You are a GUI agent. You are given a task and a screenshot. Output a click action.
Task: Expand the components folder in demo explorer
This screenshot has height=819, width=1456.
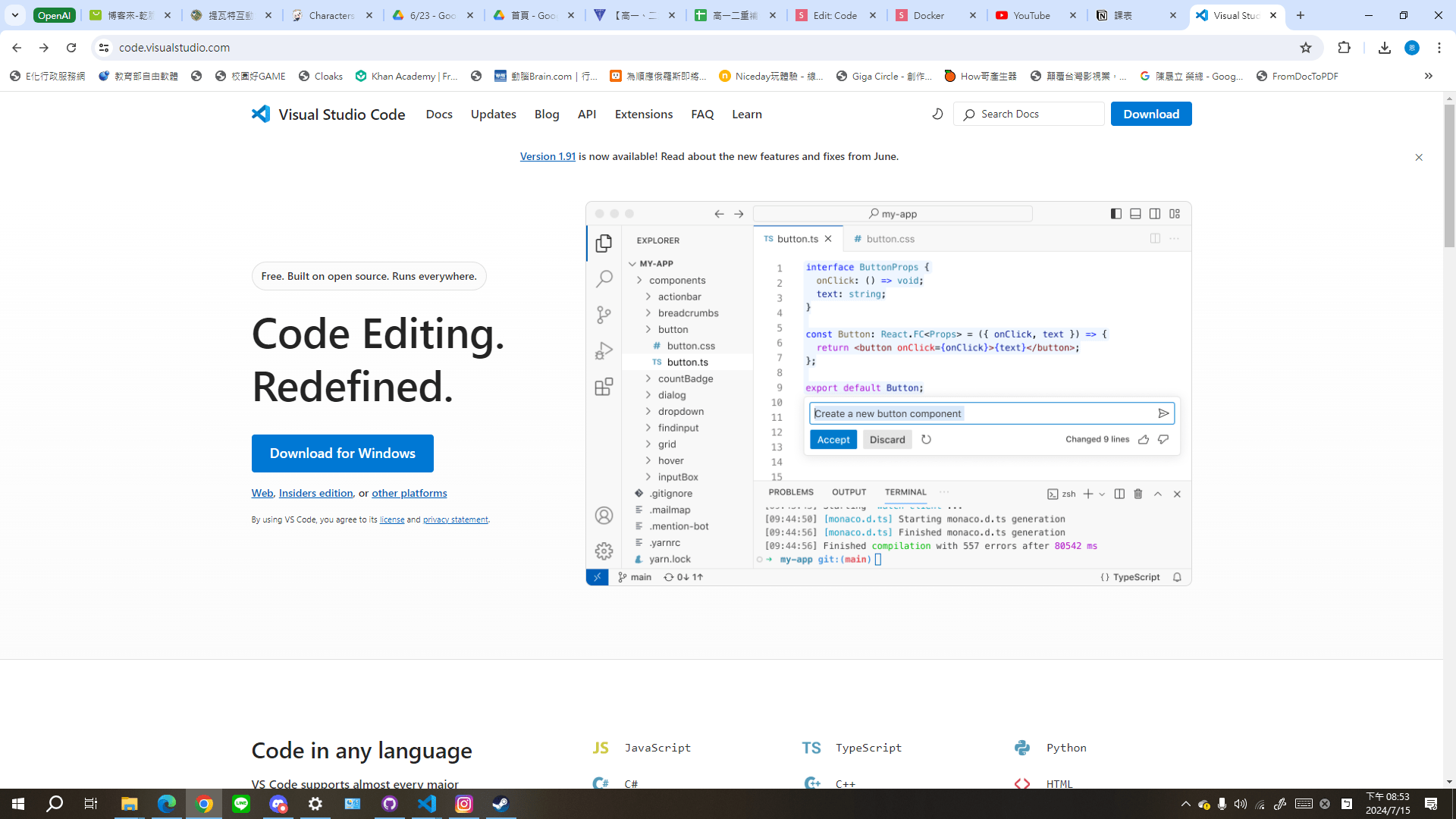(639, 281)
